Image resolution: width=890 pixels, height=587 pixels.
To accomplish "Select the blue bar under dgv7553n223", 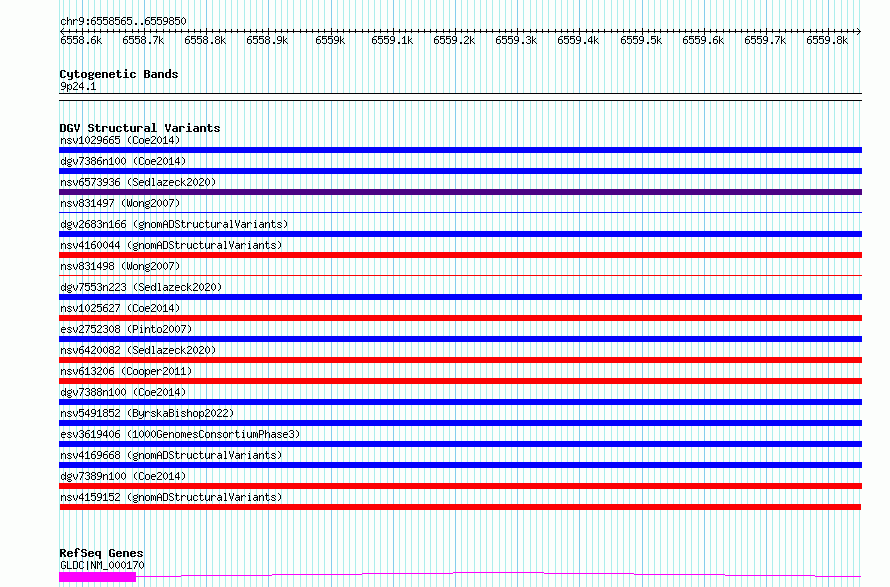I will 460,297.
